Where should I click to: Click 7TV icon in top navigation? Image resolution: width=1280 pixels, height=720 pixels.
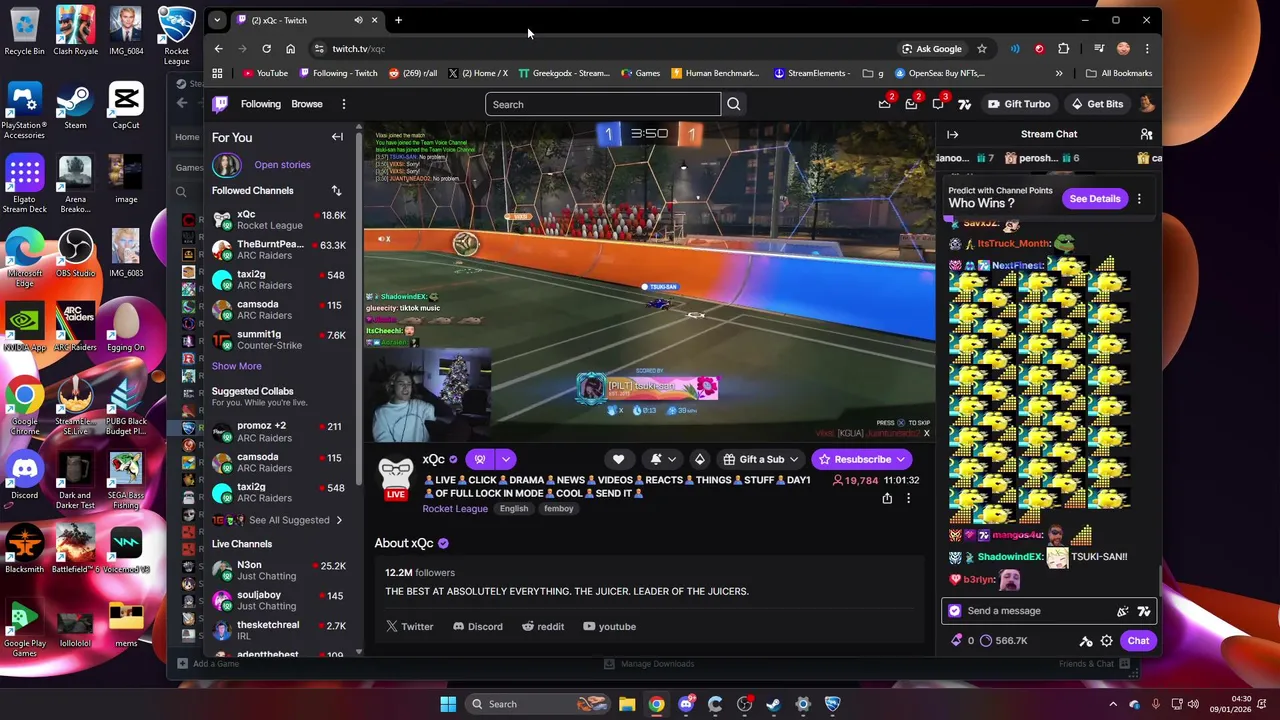click(x=964, y=104)
